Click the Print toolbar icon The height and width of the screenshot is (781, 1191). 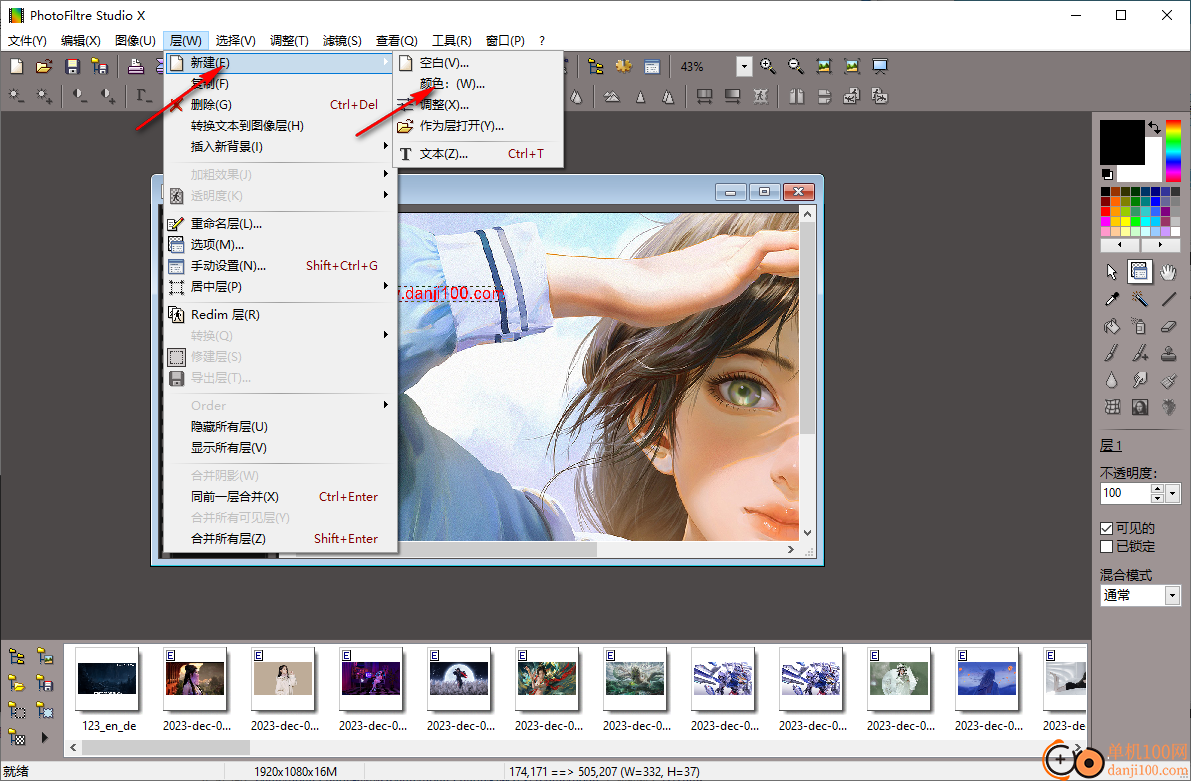coord(136,67)
